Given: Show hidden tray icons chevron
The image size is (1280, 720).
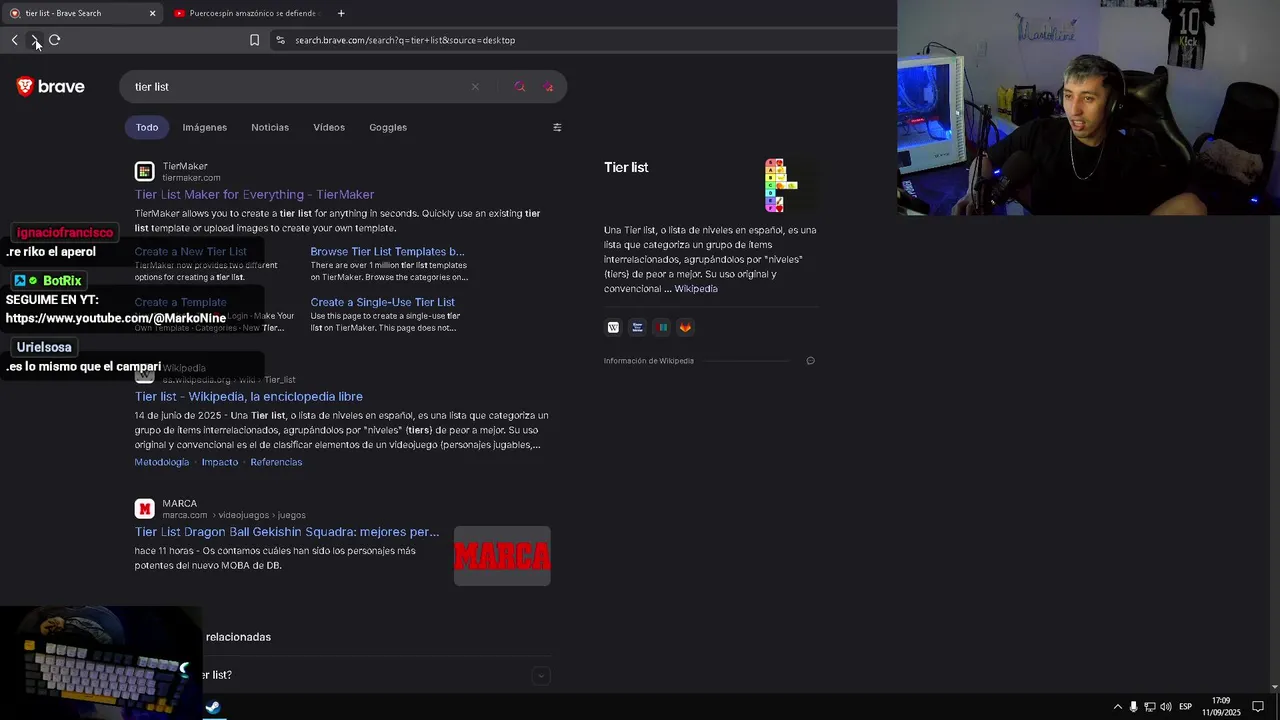Looking at the screenshot, I should (x=1118, y=707).
